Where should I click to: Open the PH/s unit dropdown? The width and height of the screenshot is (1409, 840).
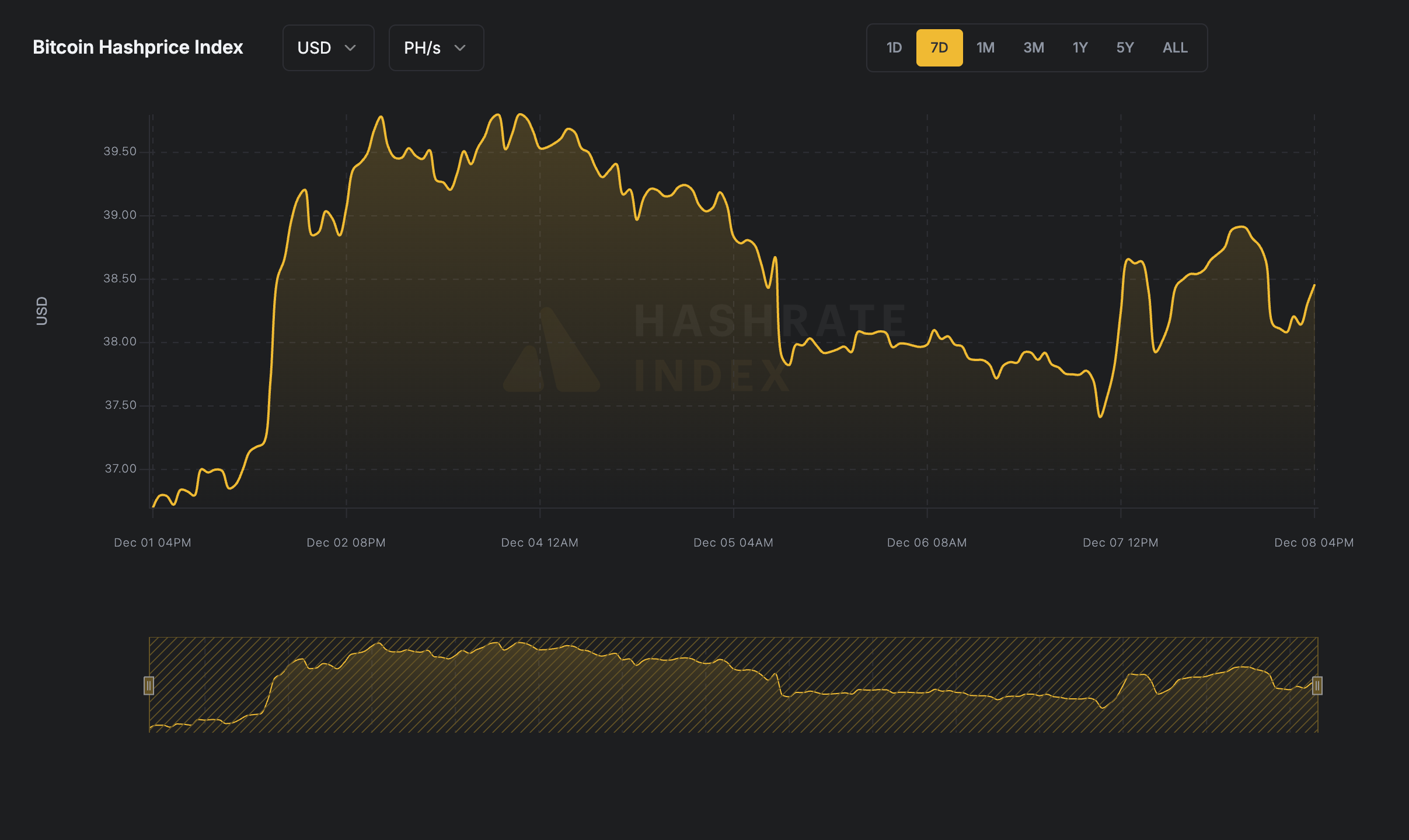coord(435,48)
